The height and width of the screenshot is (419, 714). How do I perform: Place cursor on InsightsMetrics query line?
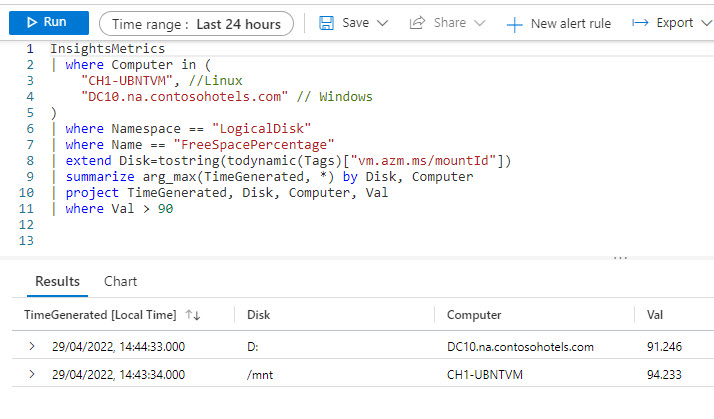[107, 48]
